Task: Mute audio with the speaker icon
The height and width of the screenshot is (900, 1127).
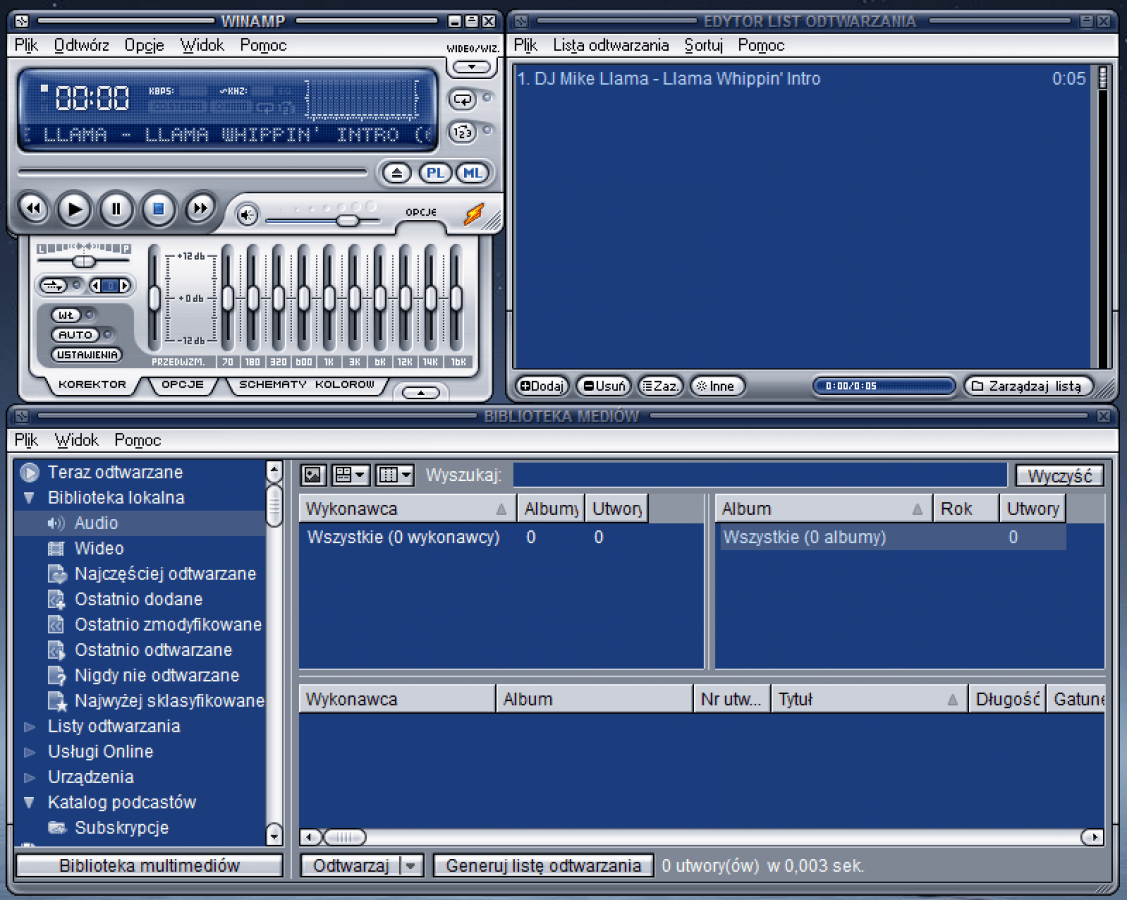Action: point(247,214)
